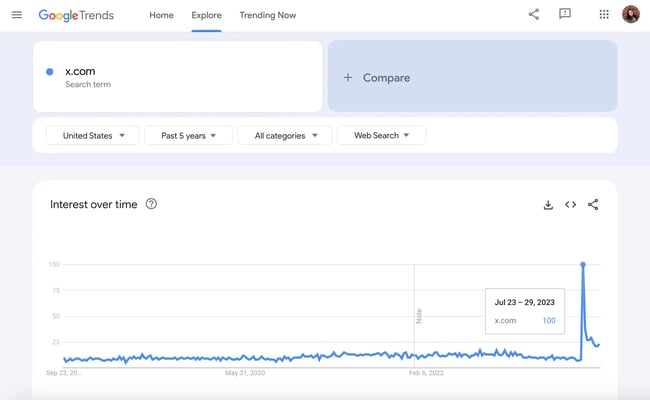
Task: Open the Past 5 years dropdown
Action: click(188, 136)
